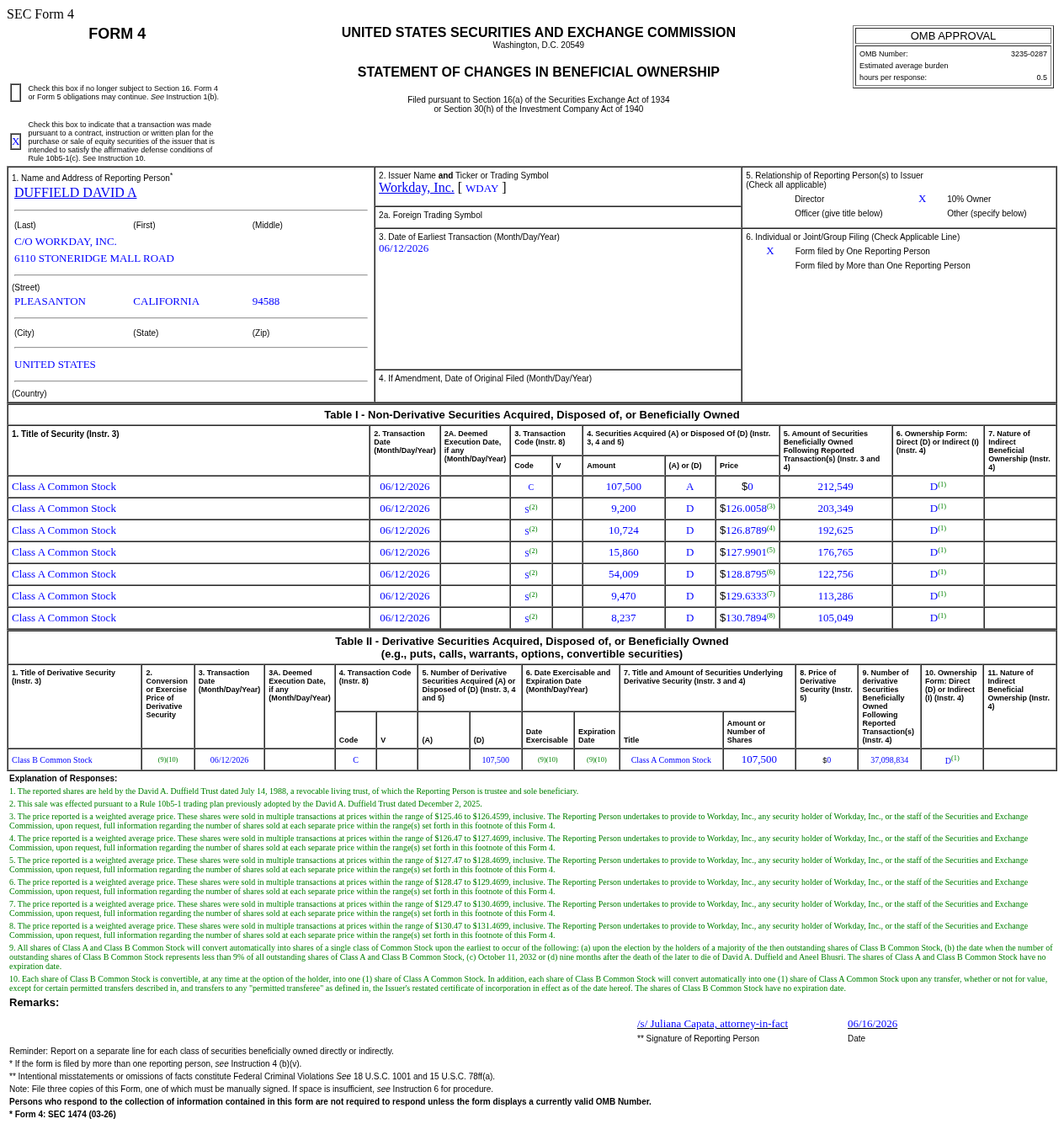
Task: Click the 54,009 shares disposed amount
Action: pyautogui.click(x=624, y=574)
